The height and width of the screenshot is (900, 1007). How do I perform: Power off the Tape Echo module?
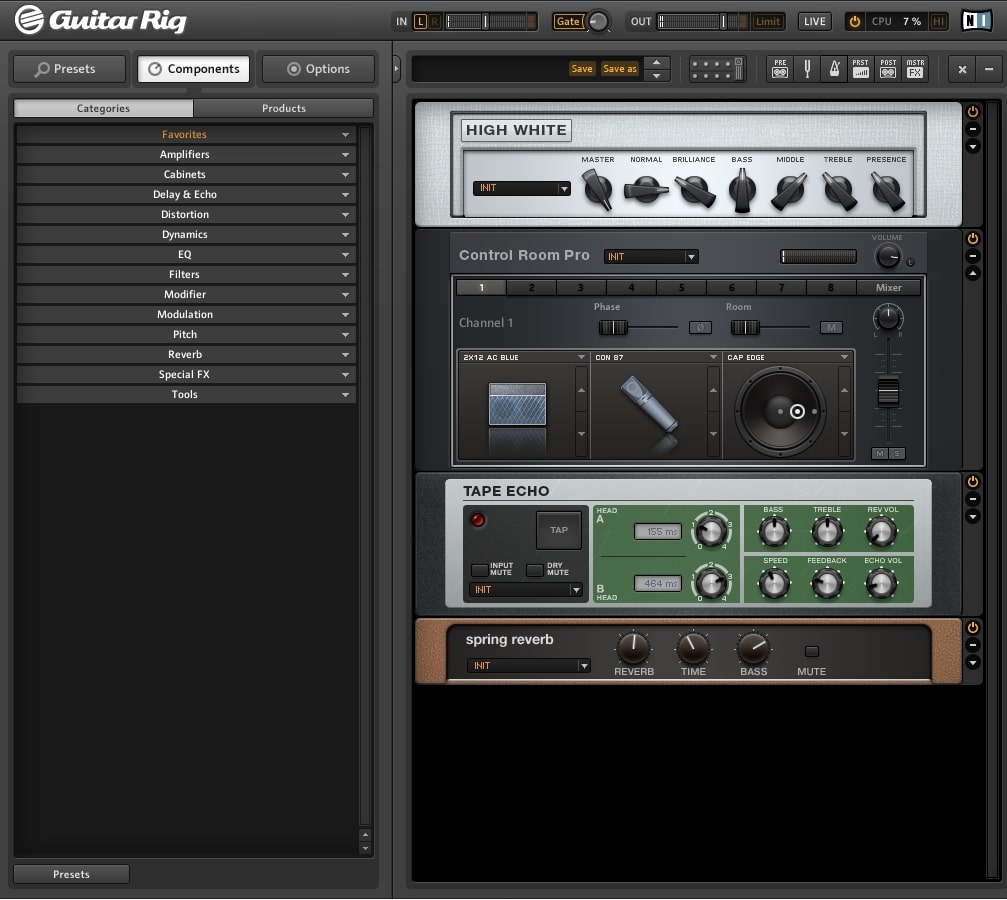coord(973,481)
